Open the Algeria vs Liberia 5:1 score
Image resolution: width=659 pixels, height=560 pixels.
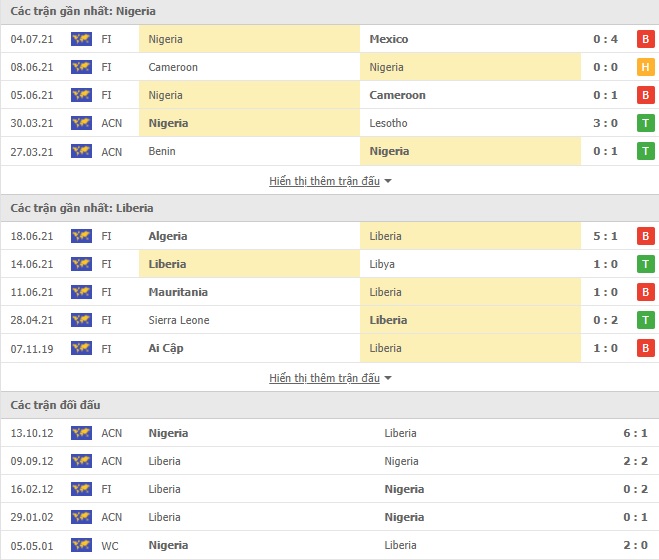(605, 236)
